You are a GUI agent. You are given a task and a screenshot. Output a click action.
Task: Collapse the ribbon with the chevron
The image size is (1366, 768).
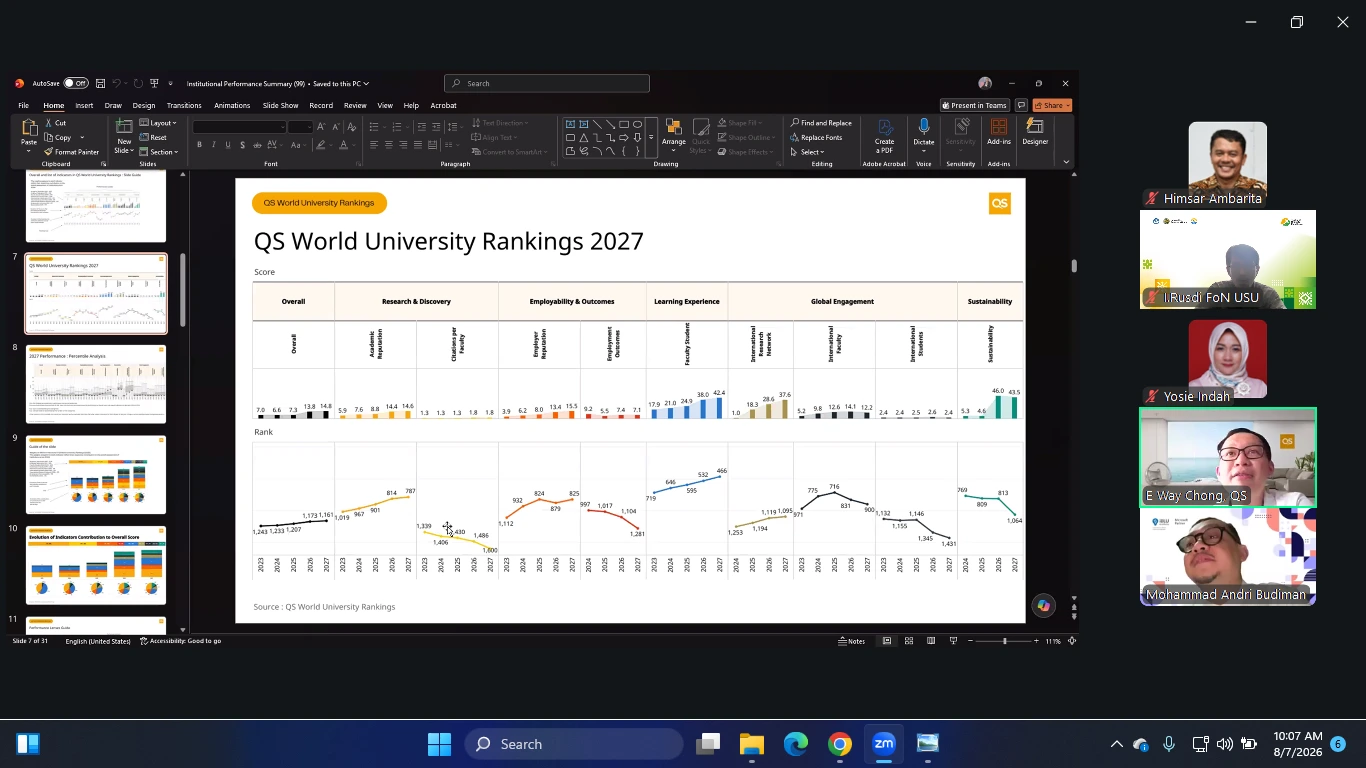[1066, 162]
